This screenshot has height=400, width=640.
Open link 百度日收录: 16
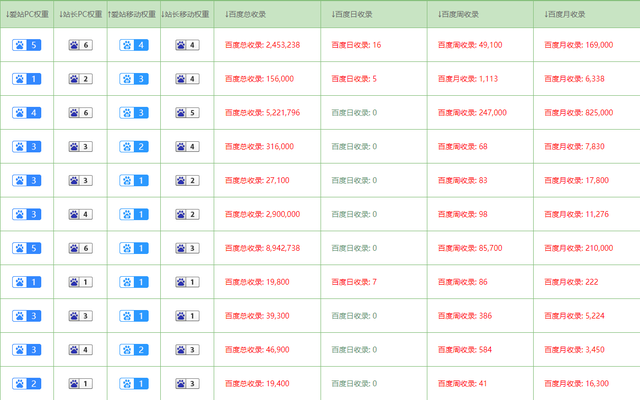(356, 45)
